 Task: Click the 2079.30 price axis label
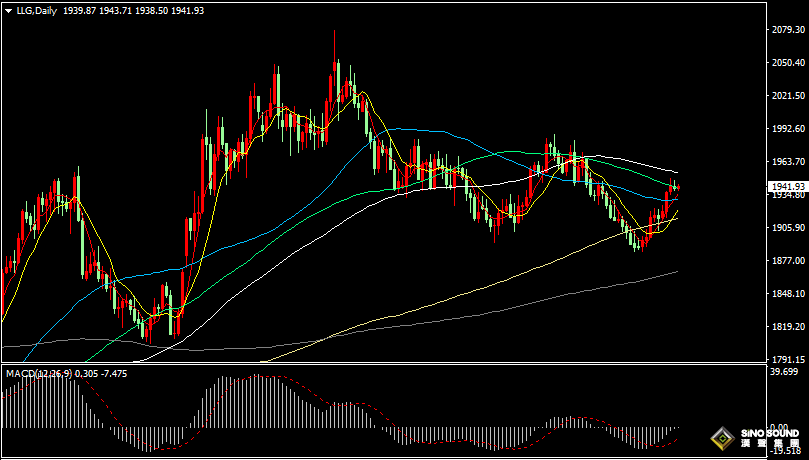coord(788,30)
